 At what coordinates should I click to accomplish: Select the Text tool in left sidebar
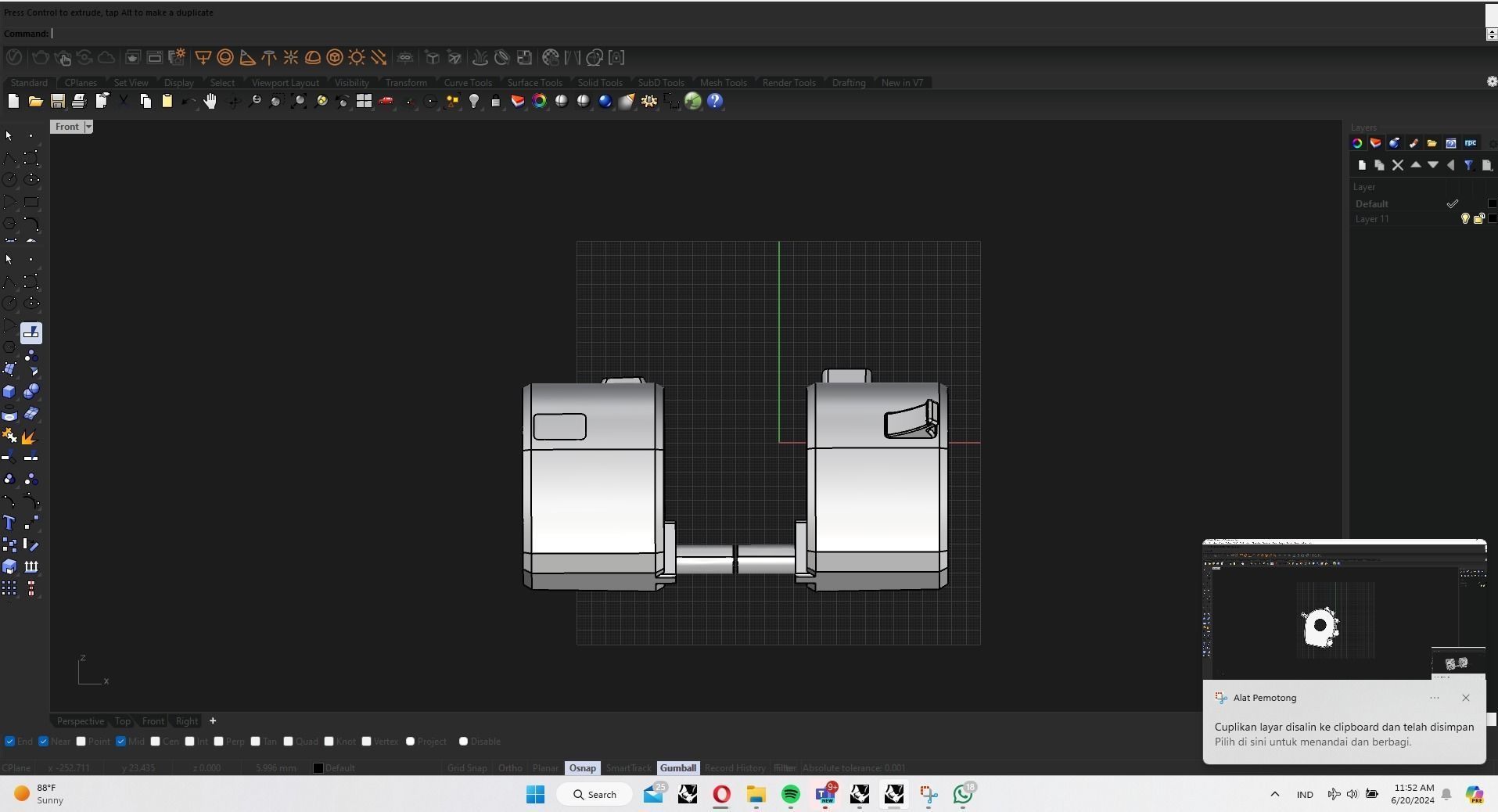(x=9, y=523)
